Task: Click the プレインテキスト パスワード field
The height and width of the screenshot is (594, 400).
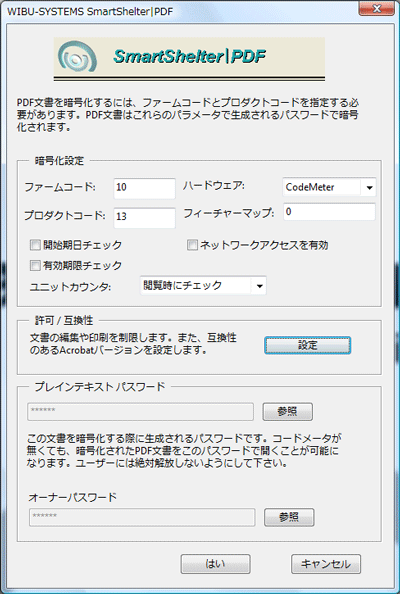Action: click(x=140, y=412)
